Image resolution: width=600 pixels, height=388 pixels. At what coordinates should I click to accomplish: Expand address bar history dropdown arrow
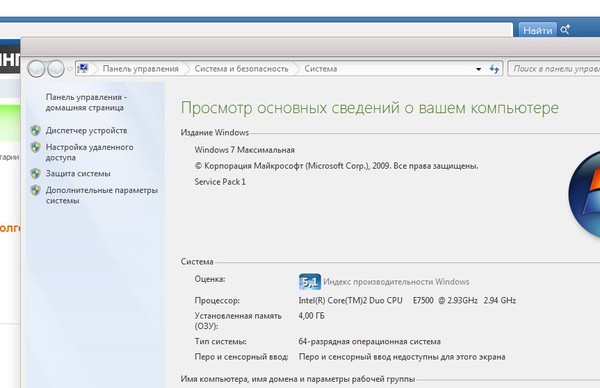[x=478, y=69]
